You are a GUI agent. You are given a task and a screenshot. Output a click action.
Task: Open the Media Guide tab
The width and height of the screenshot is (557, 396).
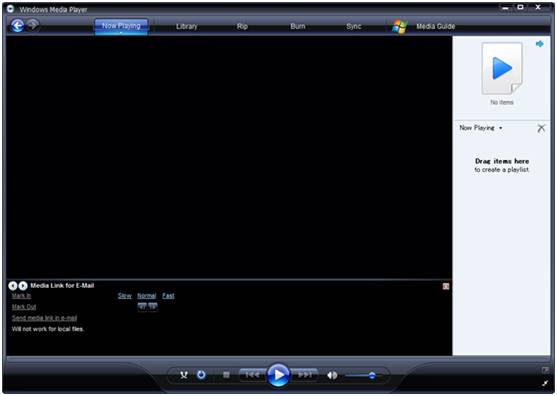point(436,26)
